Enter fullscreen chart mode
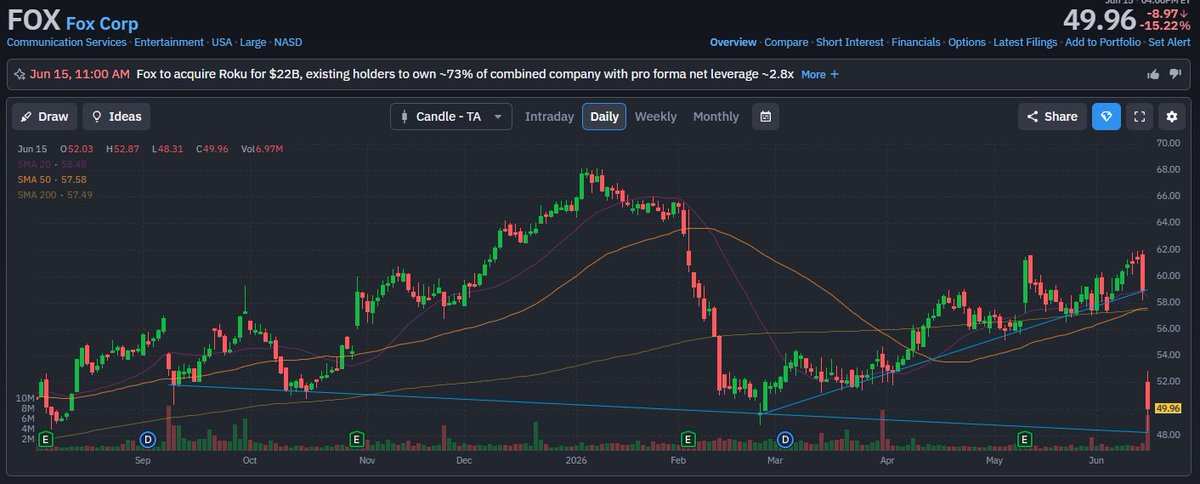Image resolution: width=1200 pixels, height=484 pixels. (x=1139, y=116)
